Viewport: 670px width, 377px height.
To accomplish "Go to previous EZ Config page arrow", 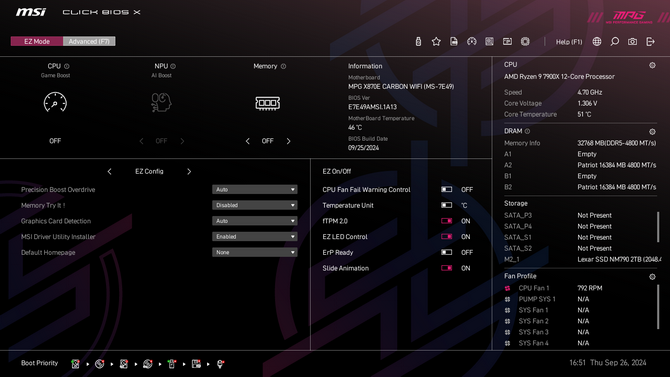I will point(109,171).
